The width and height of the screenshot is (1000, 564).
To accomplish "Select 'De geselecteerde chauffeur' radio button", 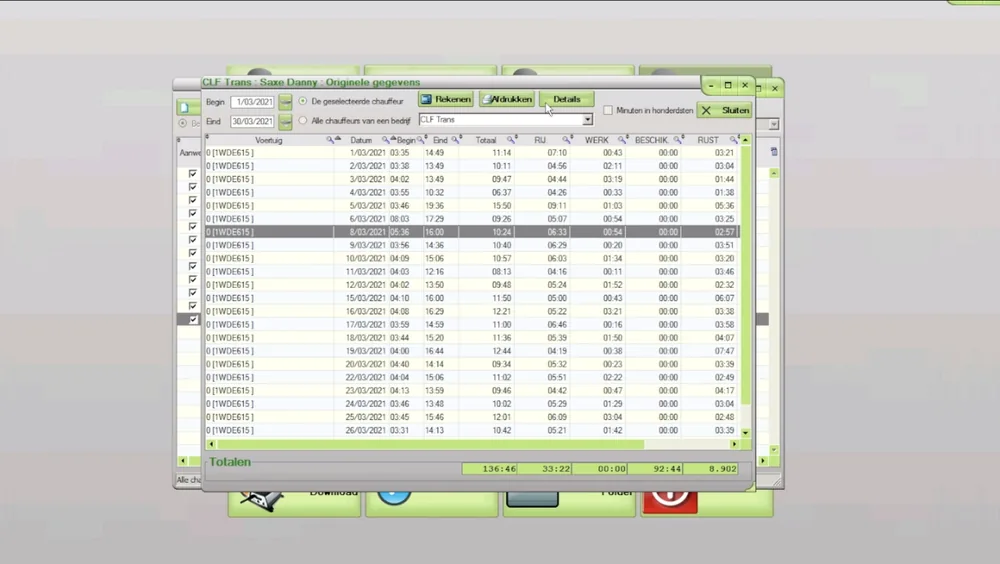I will [303, 101].
